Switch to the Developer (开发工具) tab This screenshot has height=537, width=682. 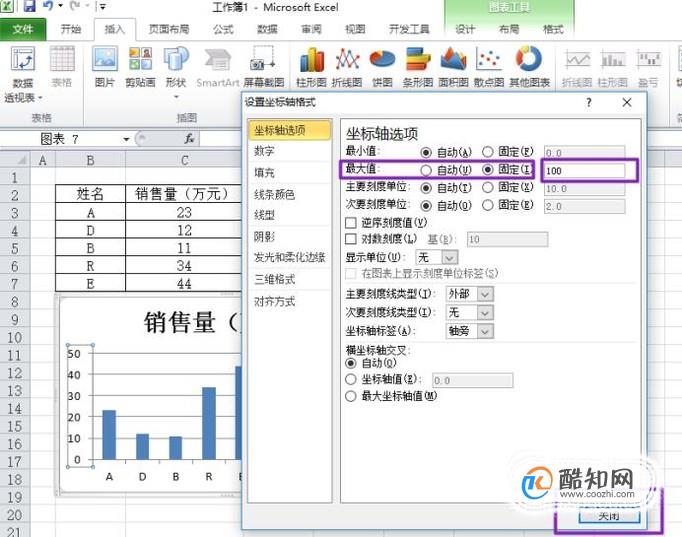pyautogui.click(x=409, y=29)
